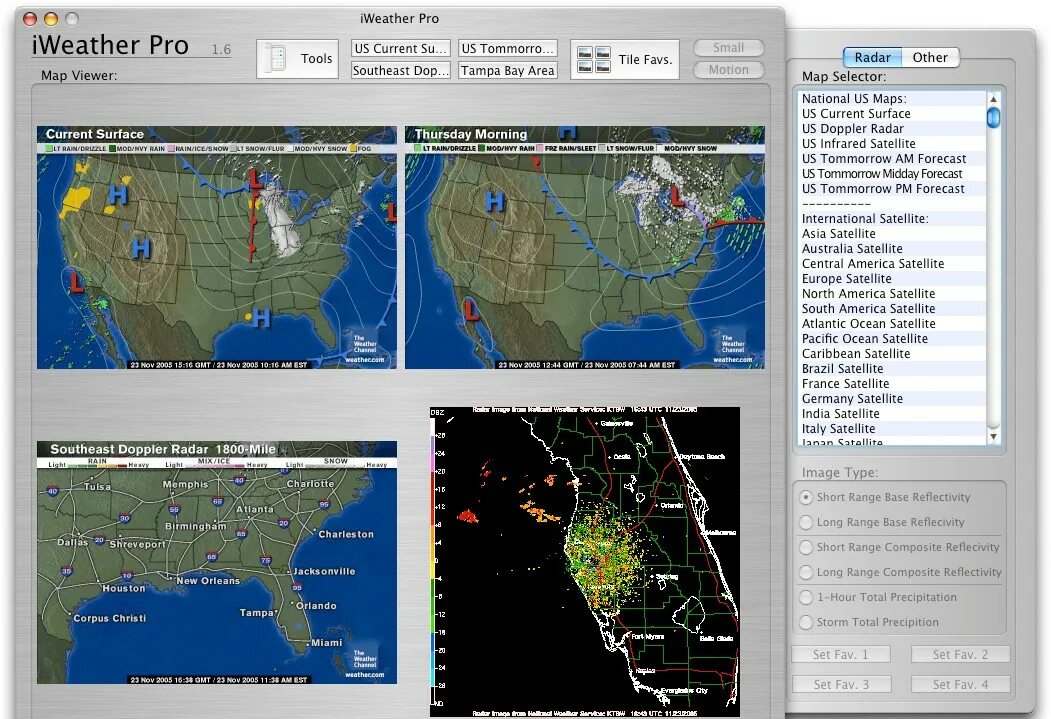The width and height of the screenshot is (1051, 719).
Task: Choose US Tommorrow Midday Forecast
Action: click(891, 174)
